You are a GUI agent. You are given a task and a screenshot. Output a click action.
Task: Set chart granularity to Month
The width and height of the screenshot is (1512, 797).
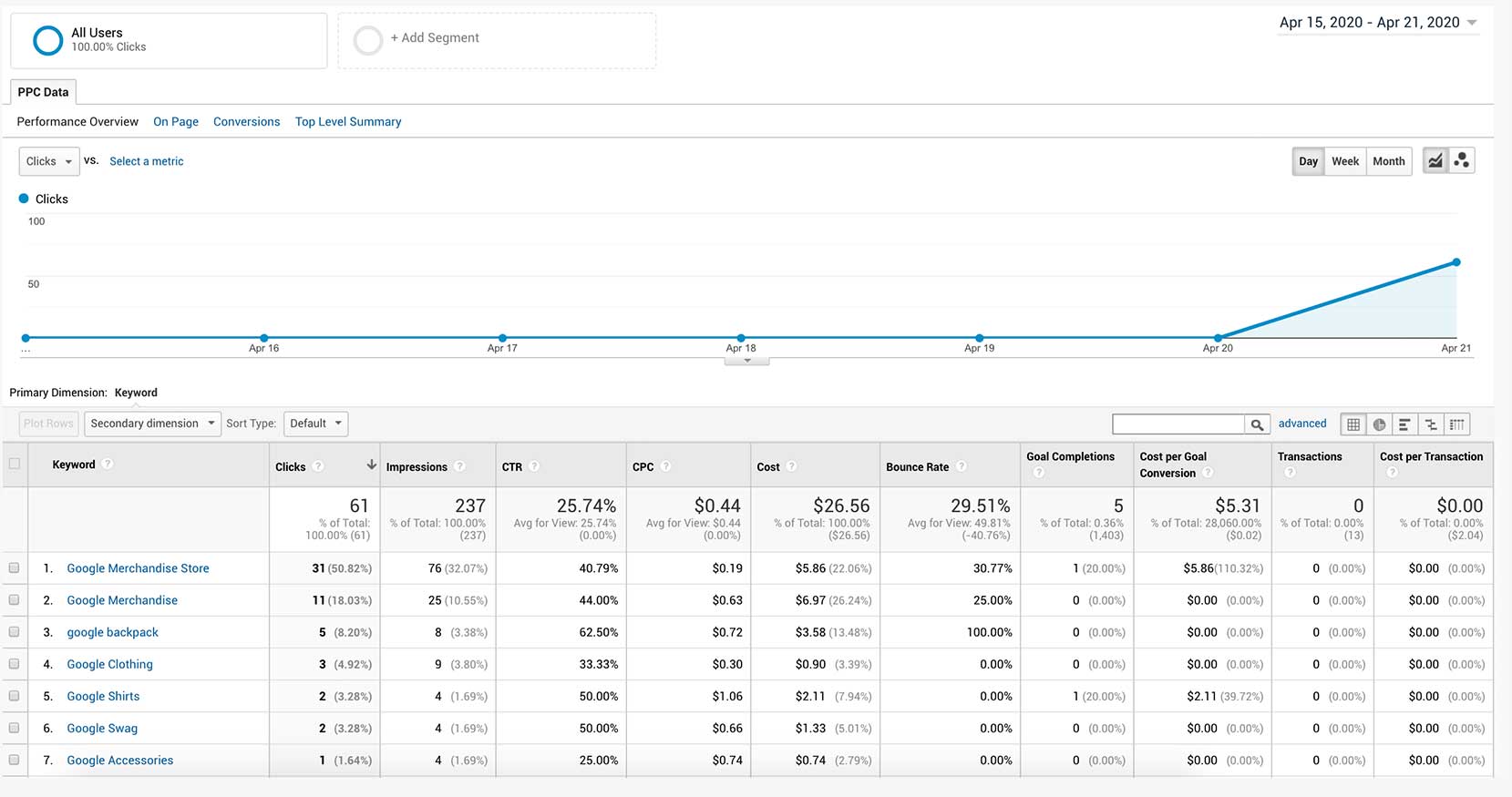1389,161
